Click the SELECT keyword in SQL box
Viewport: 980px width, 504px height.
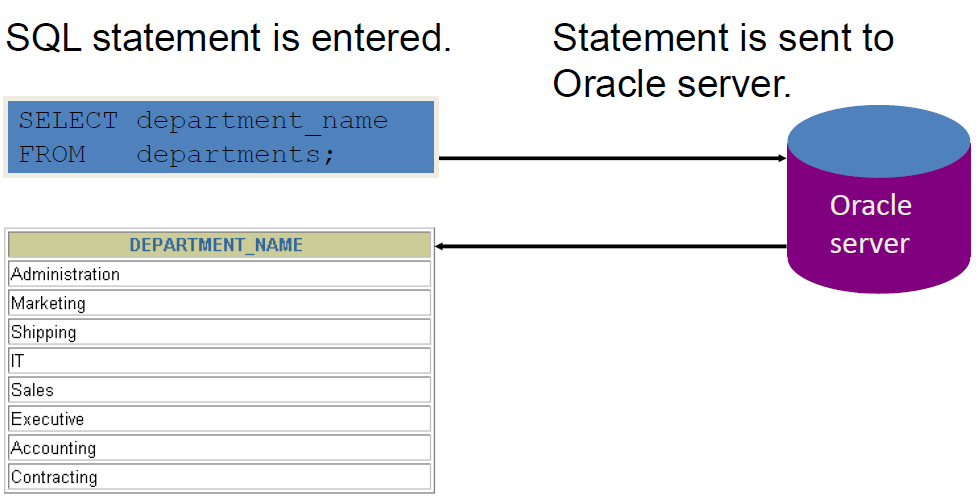[68, 120]
